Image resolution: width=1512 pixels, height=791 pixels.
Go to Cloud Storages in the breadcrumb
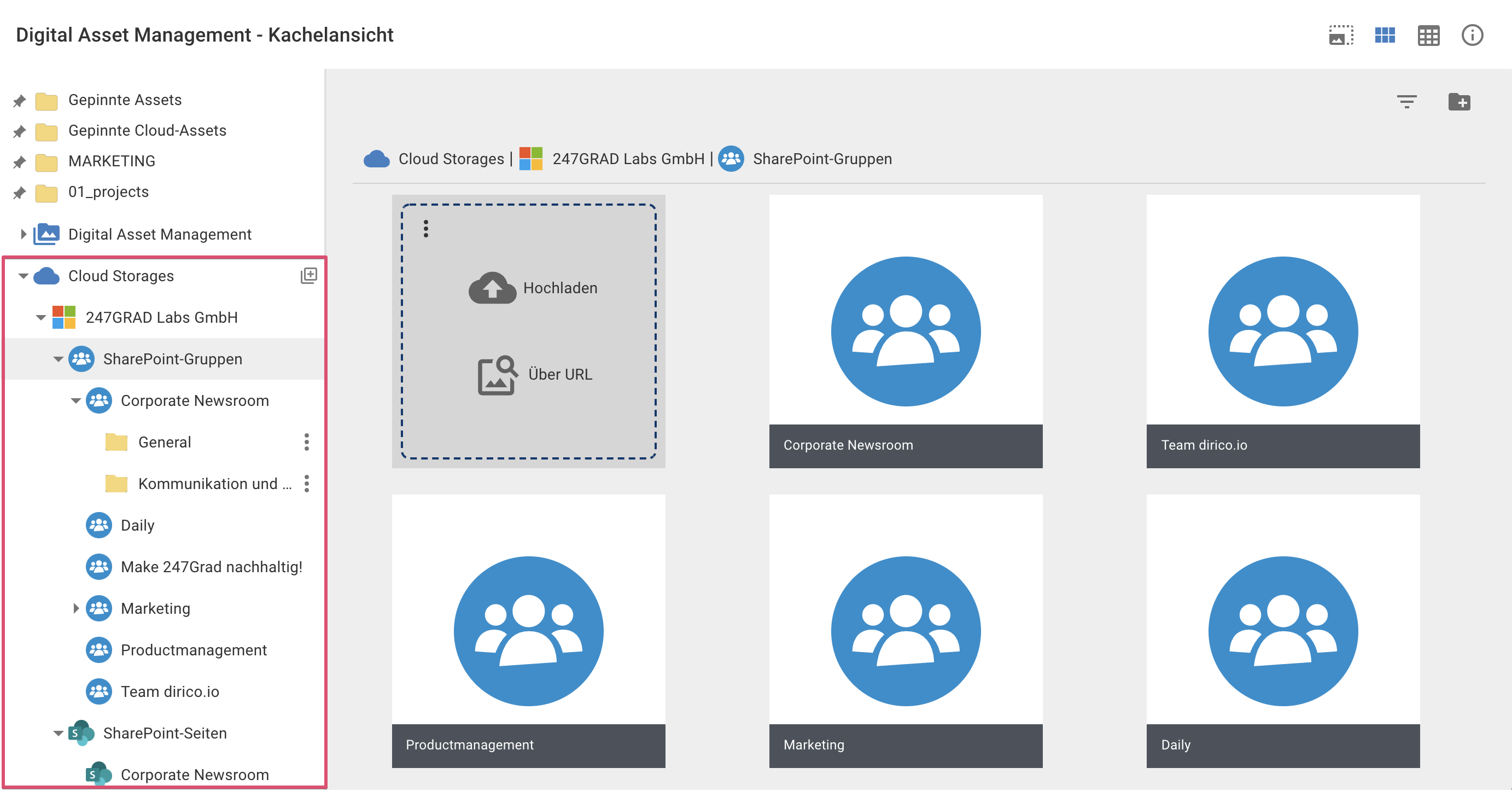click(x=451, y=159)
